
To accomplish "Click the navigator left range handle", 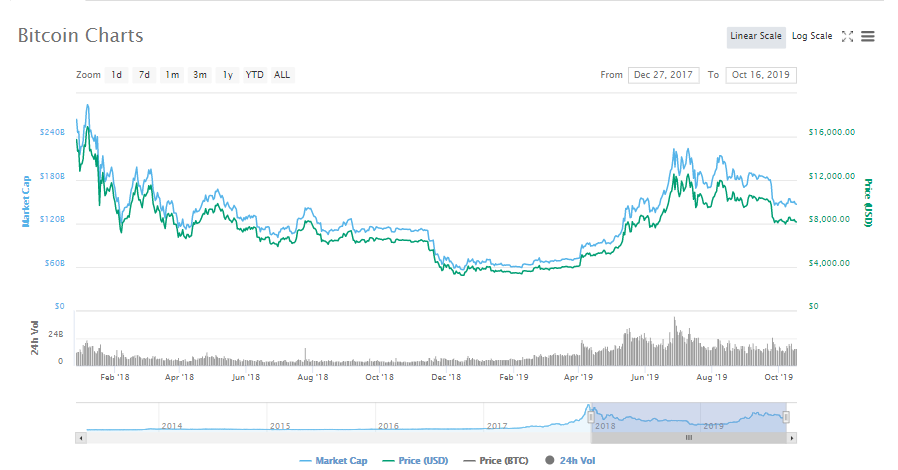I will (x=591, y=417).
